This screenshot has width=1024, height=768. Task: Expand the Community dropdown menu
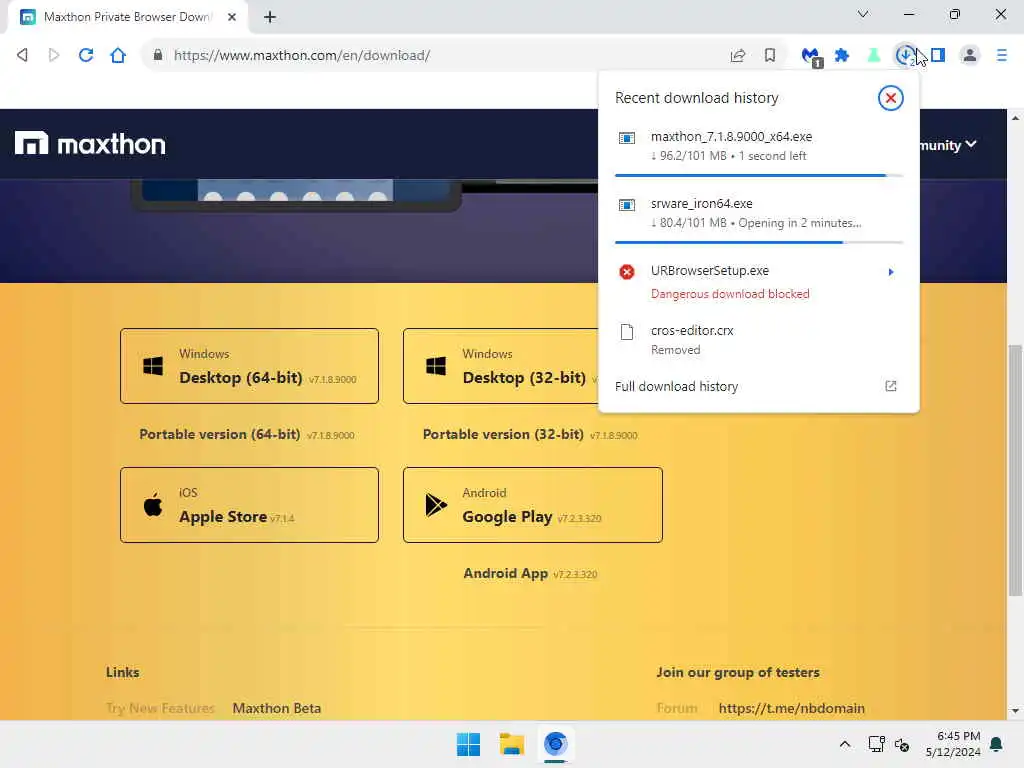pos(949,144)
